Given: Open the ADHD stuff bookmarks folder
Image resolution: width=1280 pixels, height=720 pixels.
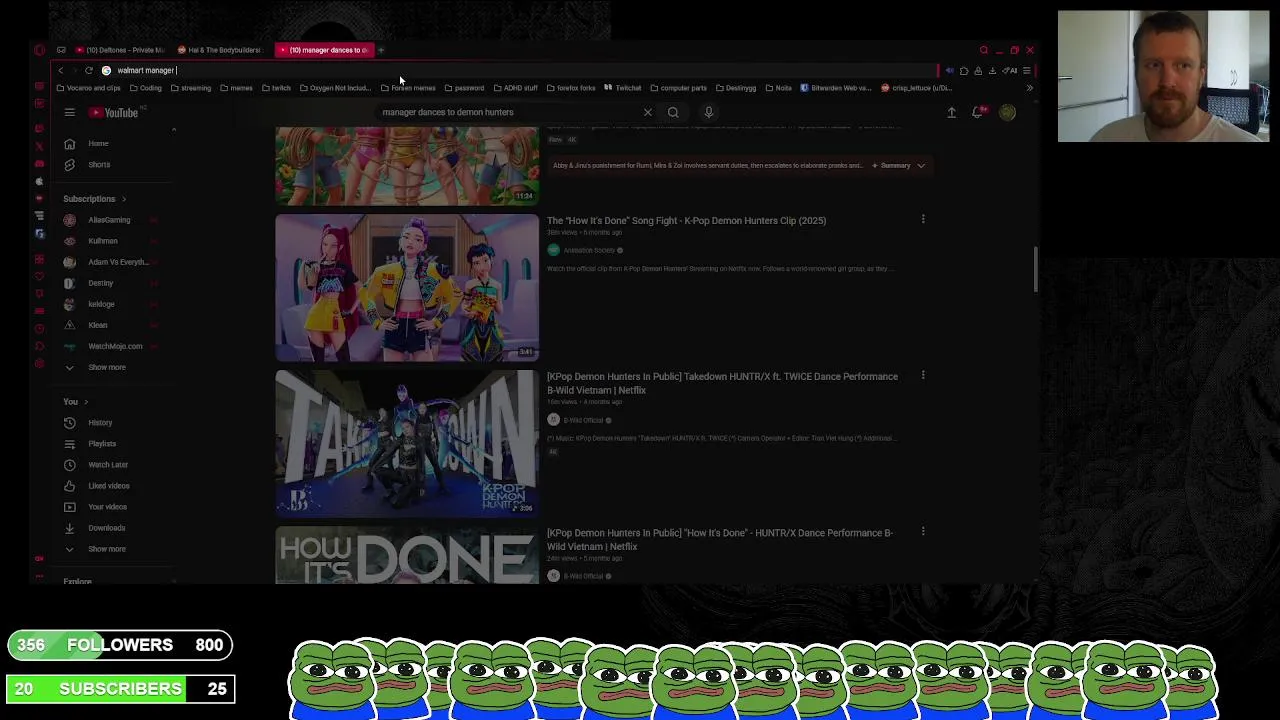Looking at the screenshot, I should tap(515, 88).
